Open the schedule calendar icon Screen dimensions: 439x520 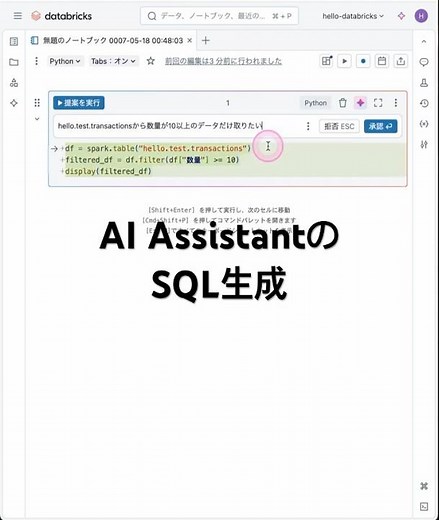pos(382,61)
